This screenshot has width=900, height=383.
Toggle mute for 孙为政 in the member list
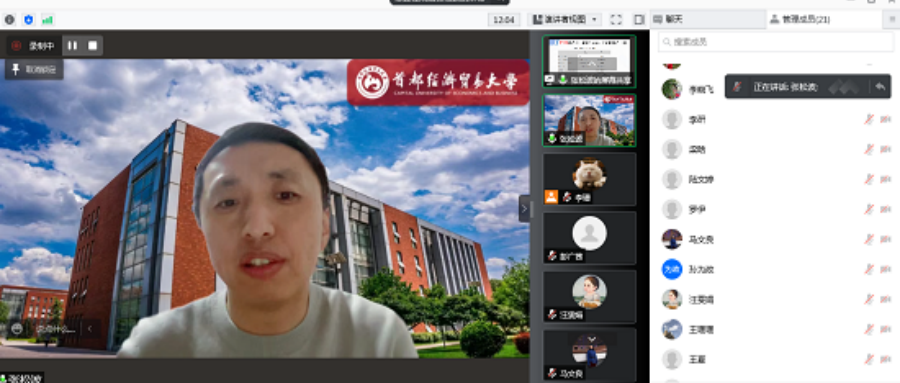[869, 269]
